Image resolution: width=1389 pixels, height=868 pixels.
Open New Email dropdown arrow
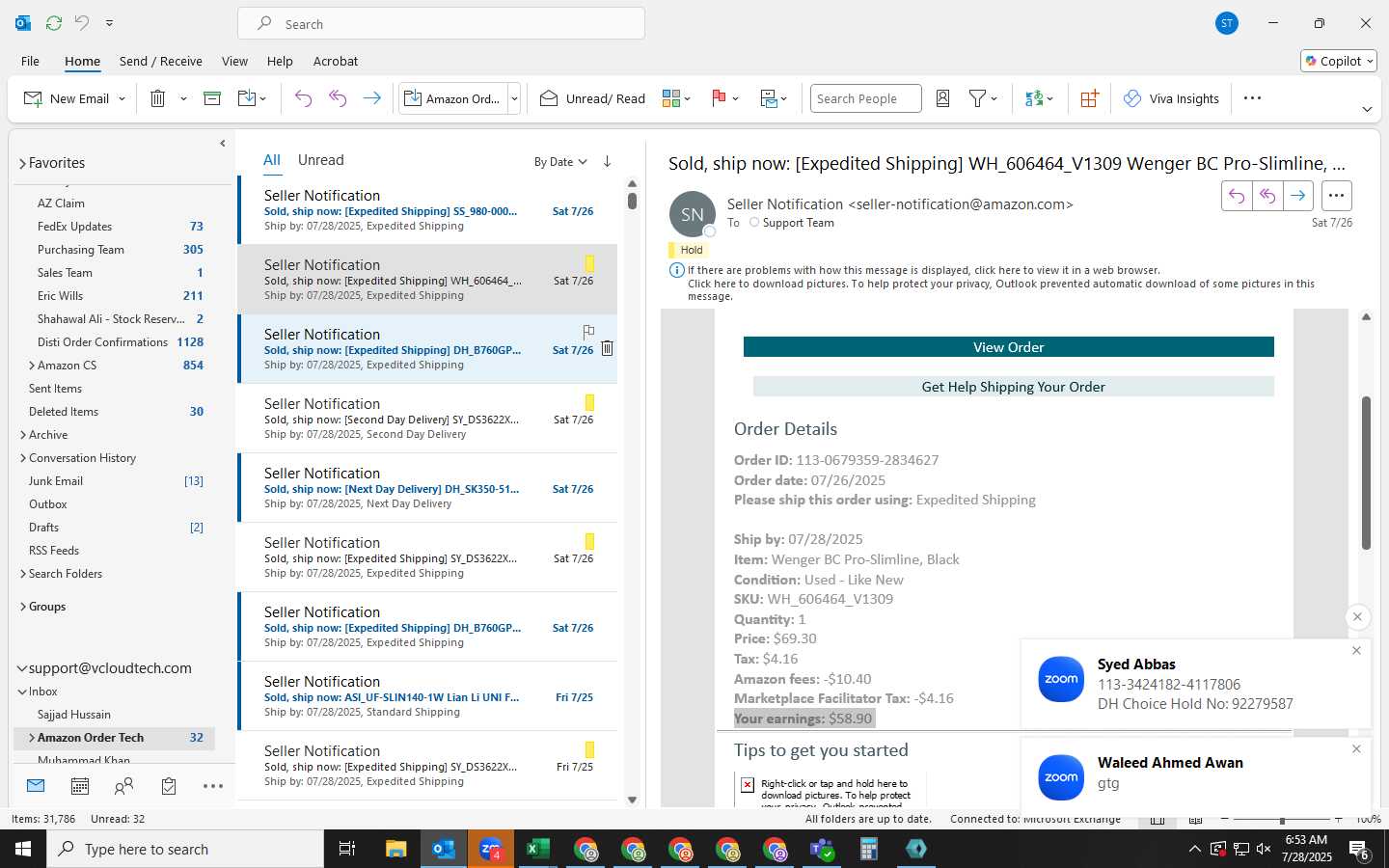click(122, 98)
